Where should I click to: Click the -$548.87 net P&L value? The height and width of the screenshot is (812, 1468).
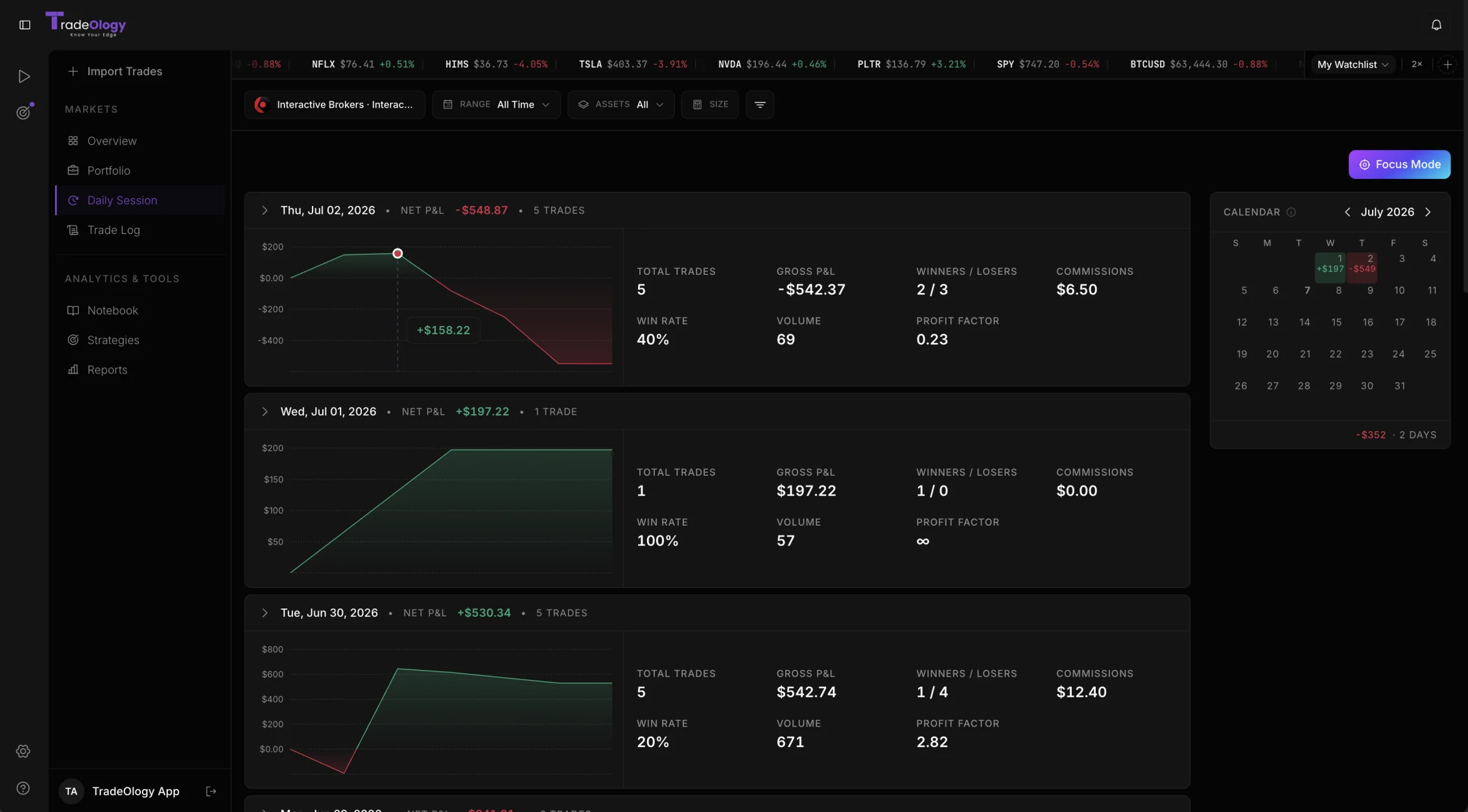[482, 211]
